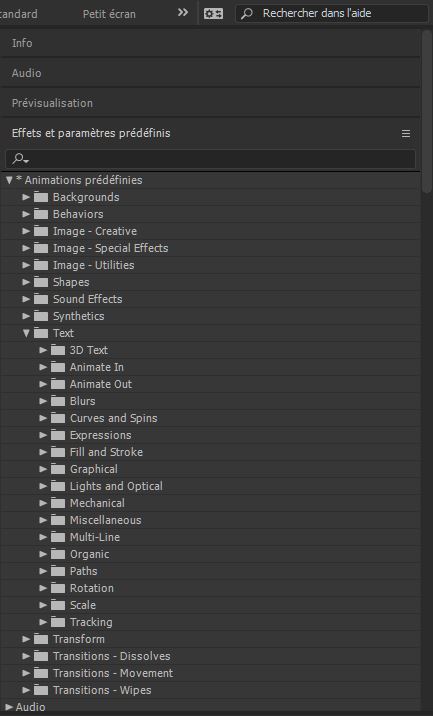Click the 3D Text folder icon

click(x=58, y=350)
